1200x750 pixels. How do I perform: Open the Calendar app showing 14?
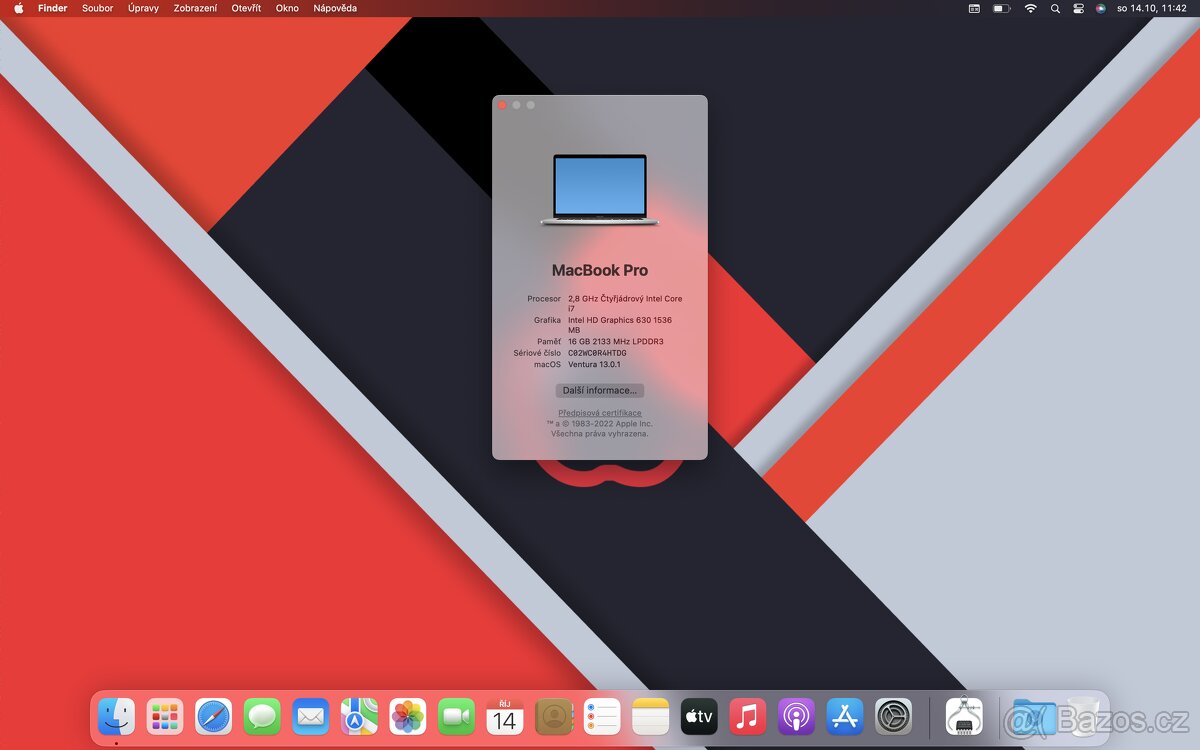coord(505,717)
